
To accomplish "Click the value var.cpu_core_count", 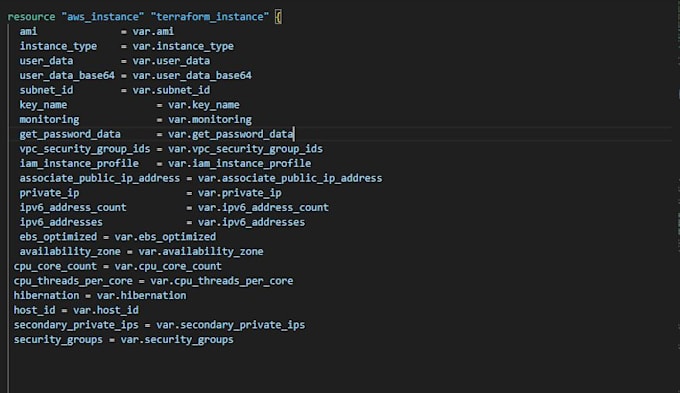I will [168, 266].
